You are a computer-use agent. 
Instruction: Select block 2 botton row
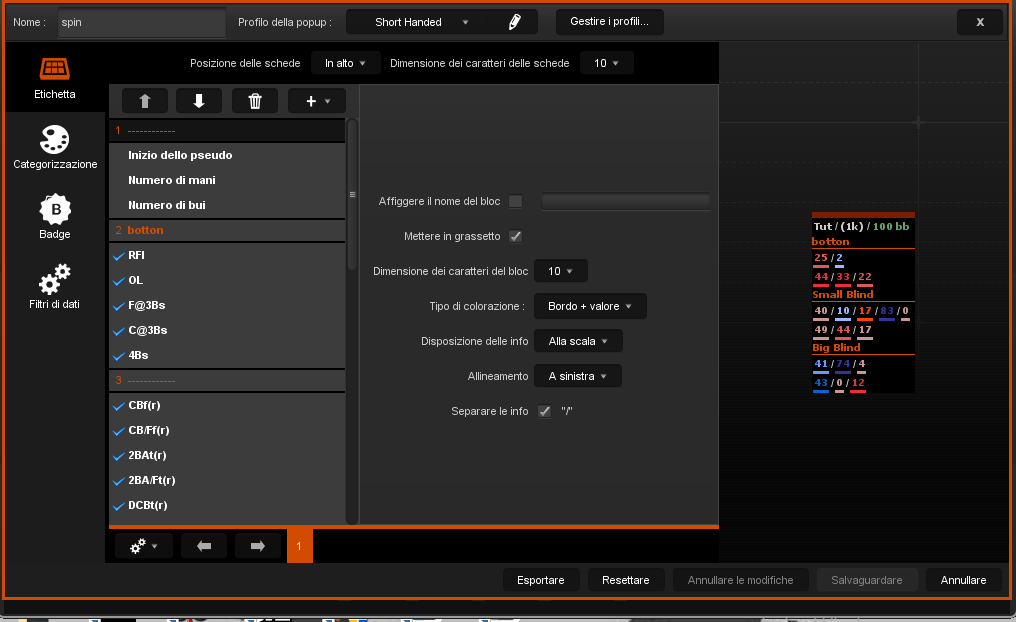click(x=227, y=230)
